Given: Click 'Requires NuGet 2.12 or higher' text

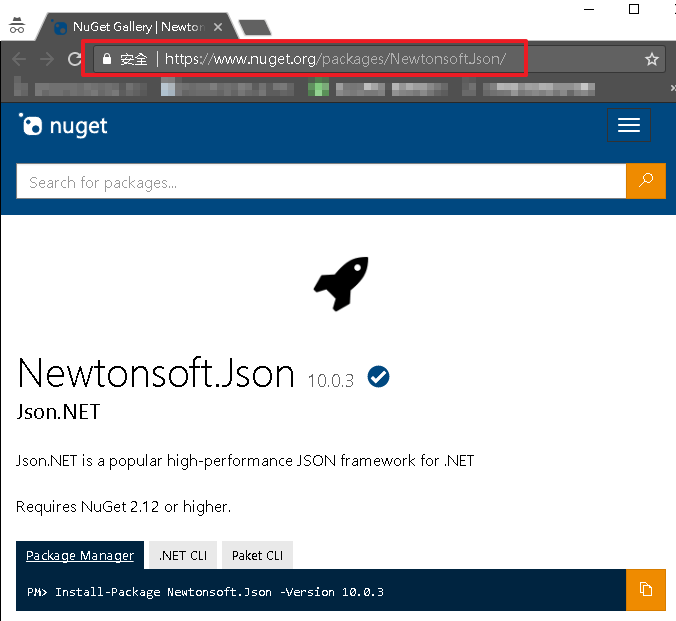Looking at the screenshot, I should (123, 507).
